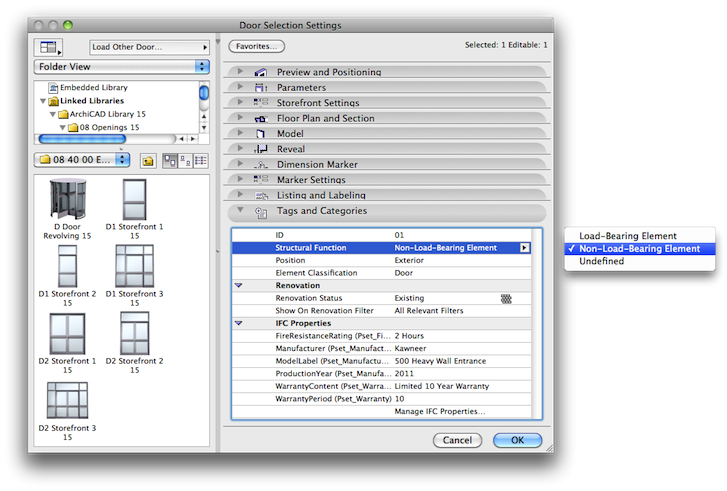Click the Cancel button
Viewport: 727px width, 491px height.
457,440
